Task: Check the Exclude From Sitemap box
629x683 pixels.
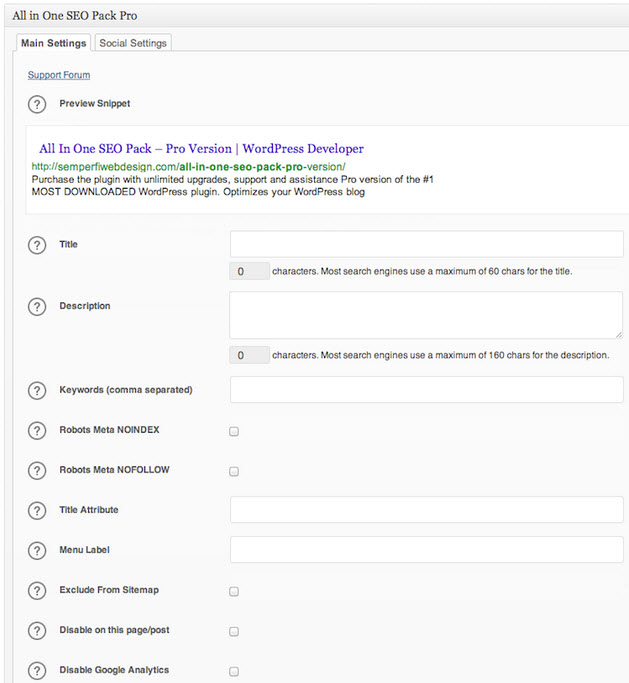Action: coord(234,592)
